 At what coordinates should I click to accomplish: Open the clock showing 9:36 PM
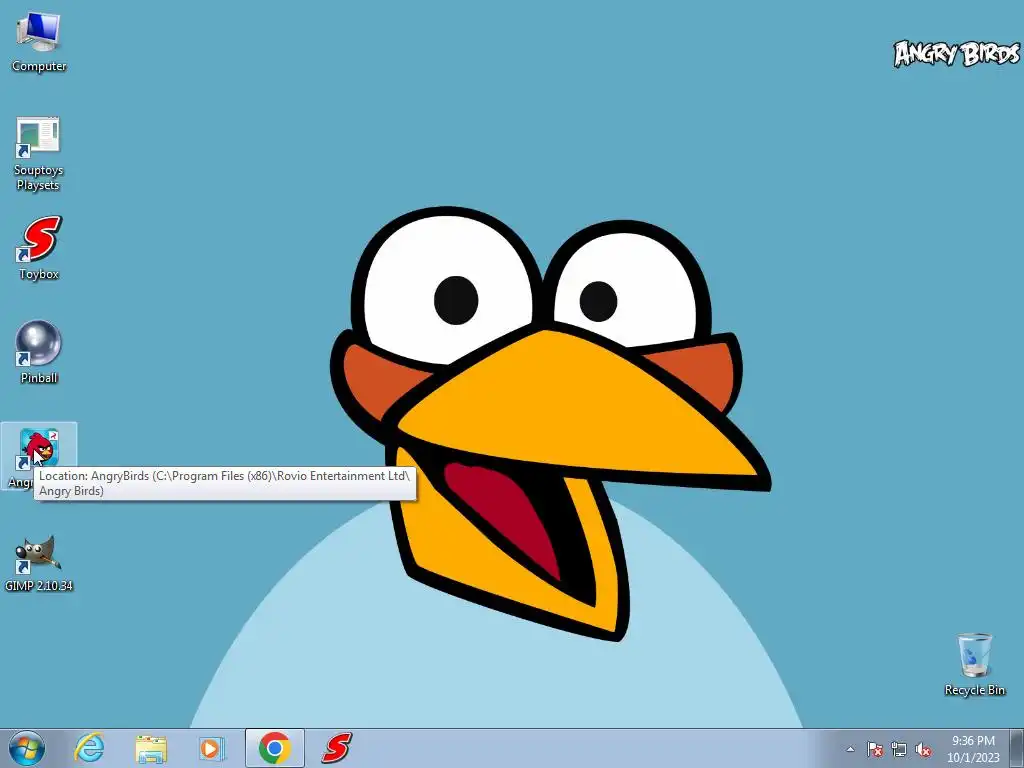coord(973,749)
